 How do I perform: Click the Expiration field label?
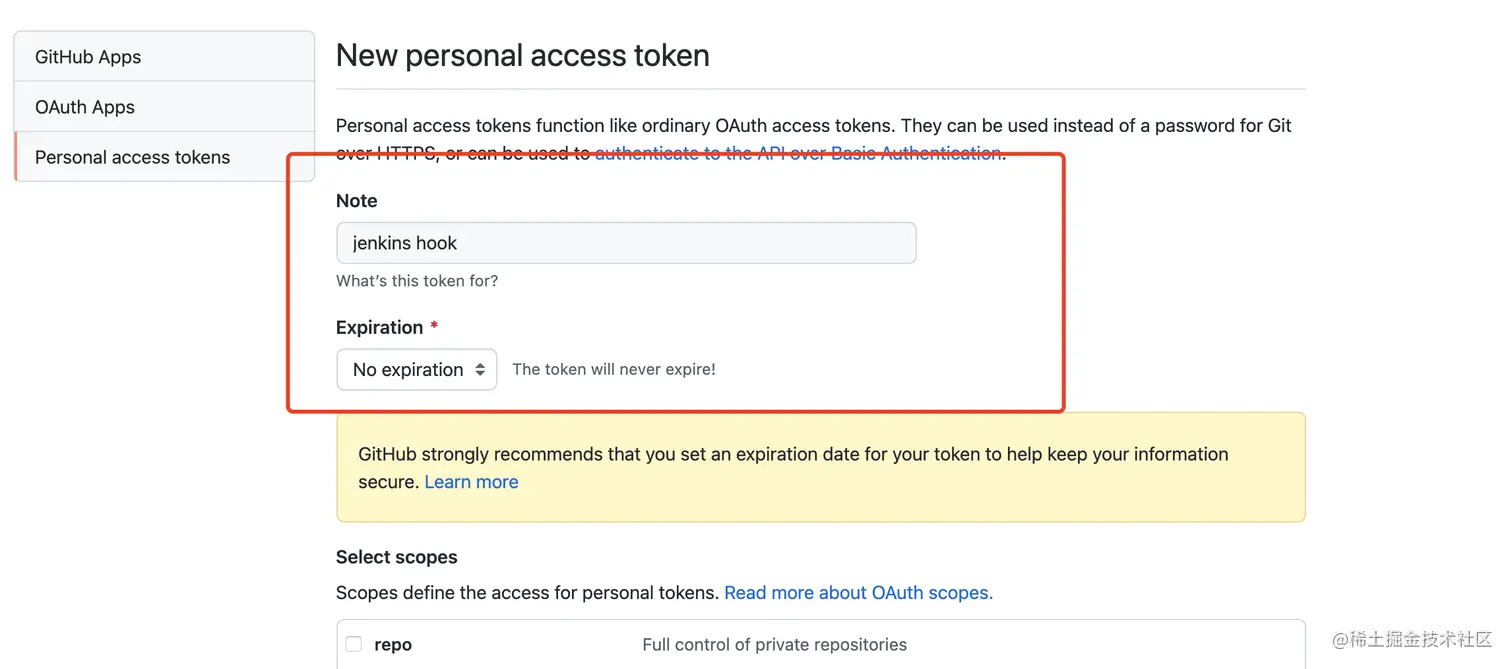tap(379, 327)
